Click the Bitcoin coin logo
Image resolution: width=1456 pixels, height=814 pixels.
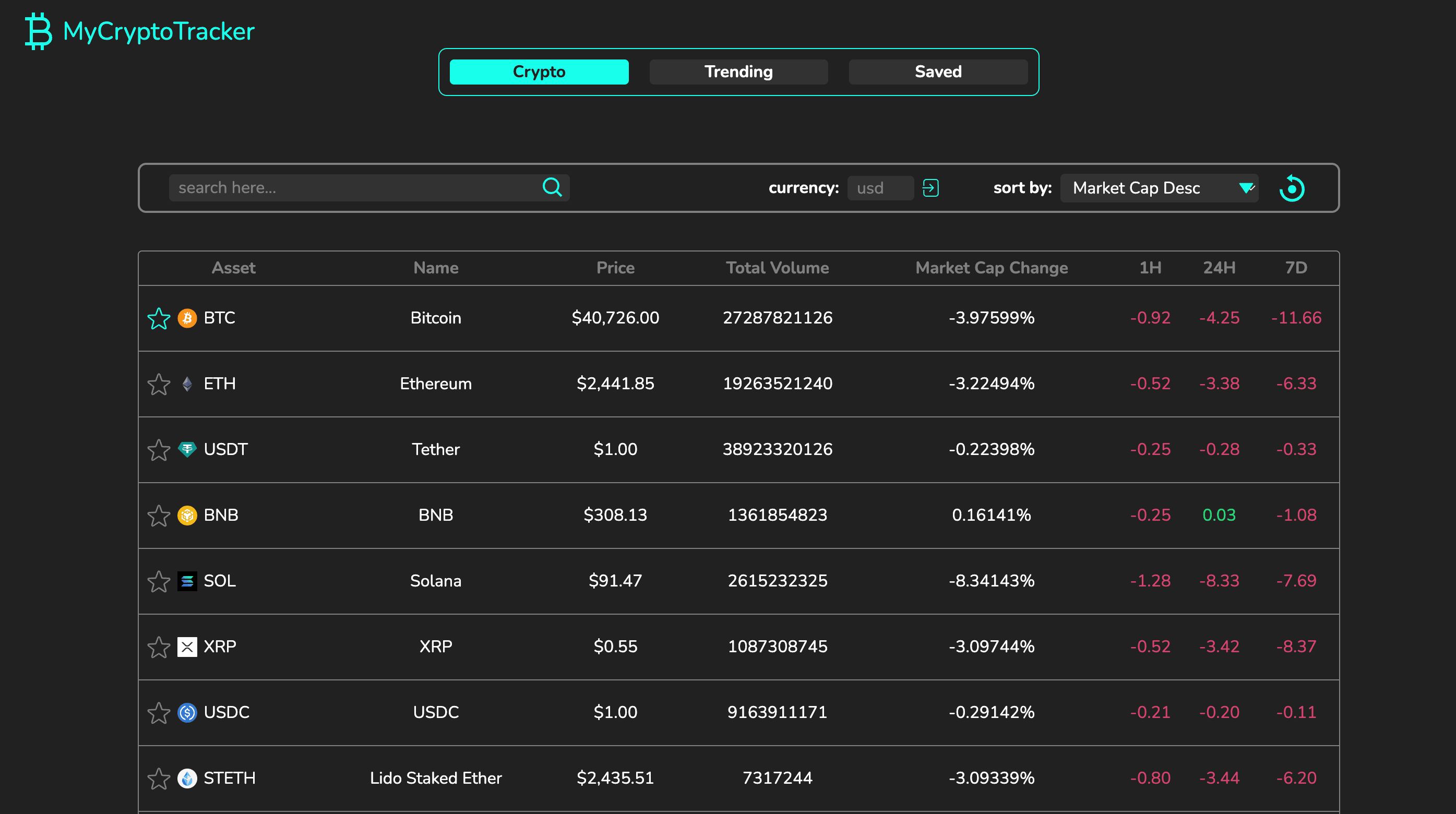coord(187,318)
